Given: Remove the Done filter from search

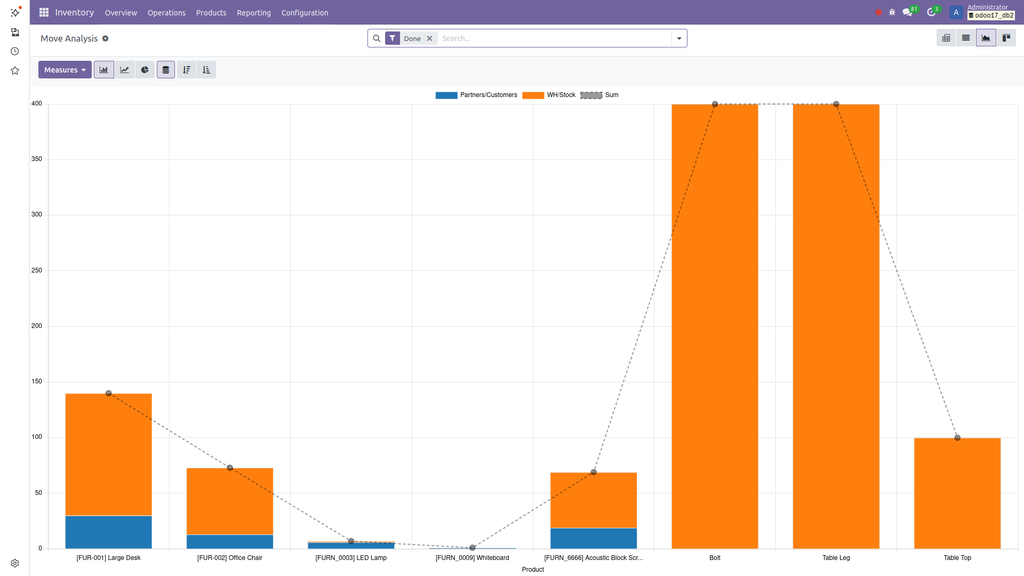Looking at the screenshot, I should 430,38.
